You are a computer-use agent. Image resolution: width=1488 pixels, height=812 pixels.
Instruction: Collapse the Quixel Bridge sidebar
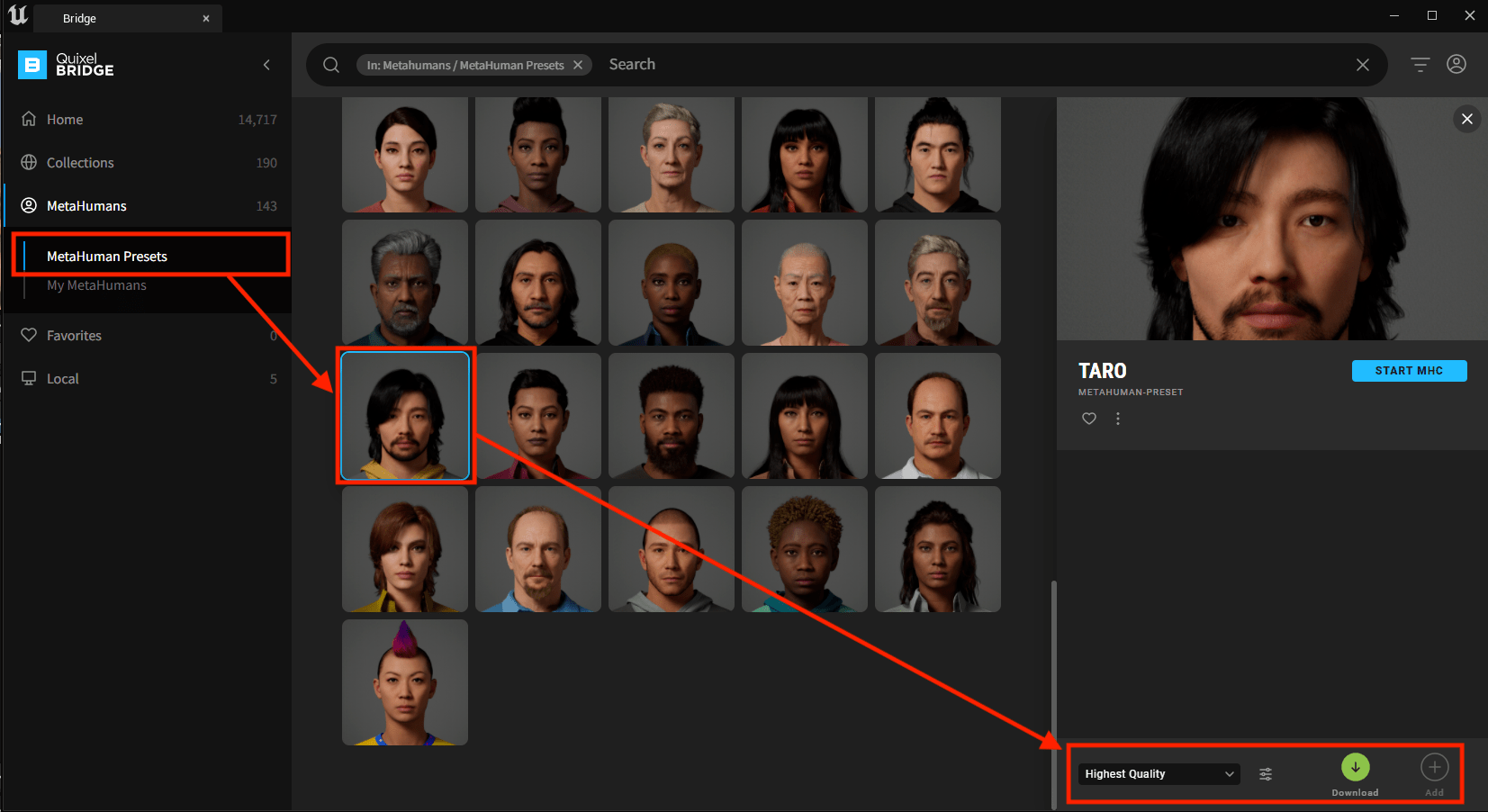coord(266,65)
